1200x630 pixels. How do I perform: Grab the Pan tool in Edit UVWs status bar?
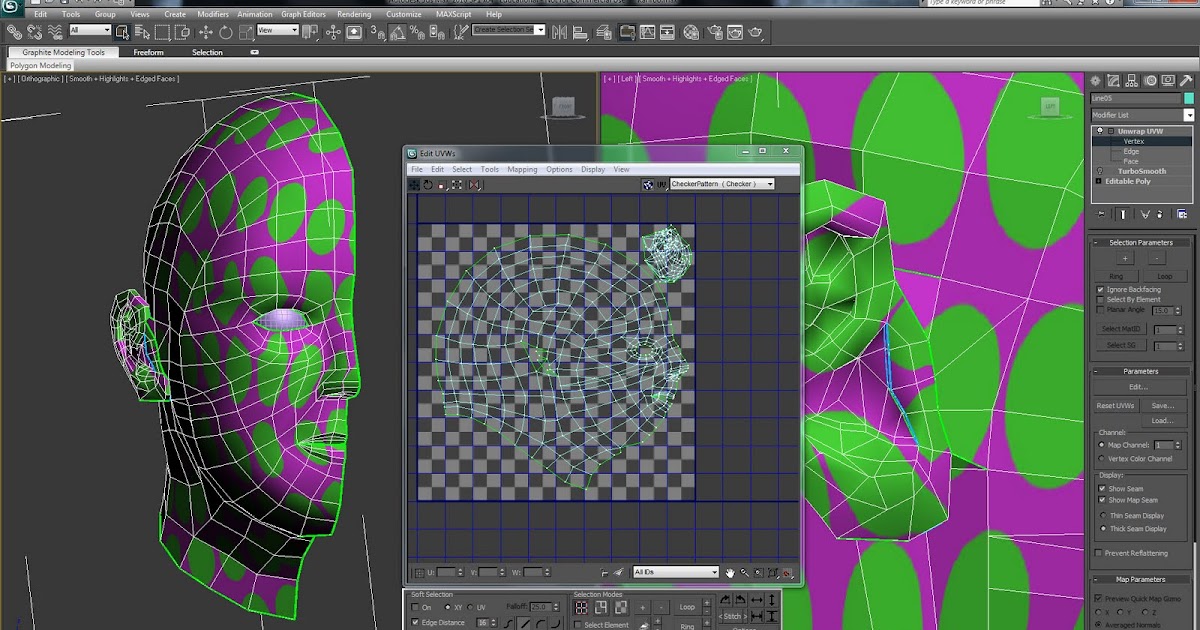[x=730, y=572]
